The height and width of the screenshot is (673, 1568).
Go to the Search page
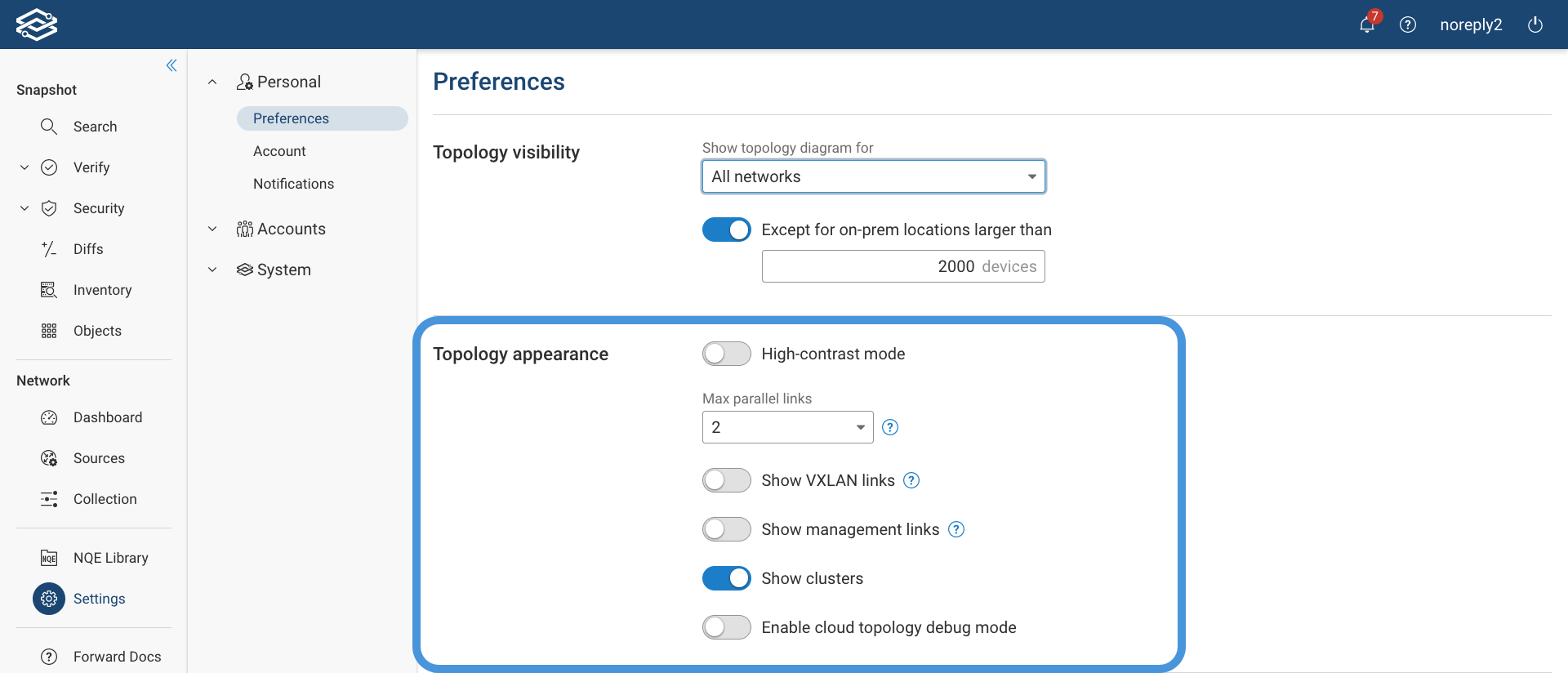pos(95,127)
